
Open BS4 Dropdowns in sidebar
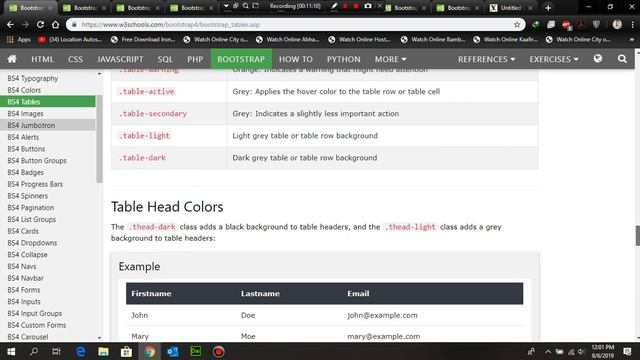pos(32,243)
